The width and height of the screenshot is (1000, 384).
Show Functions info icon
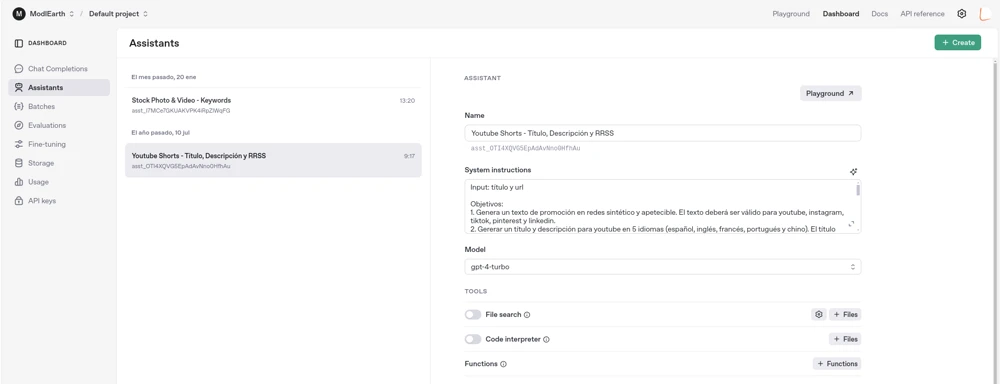coord(503,364)
